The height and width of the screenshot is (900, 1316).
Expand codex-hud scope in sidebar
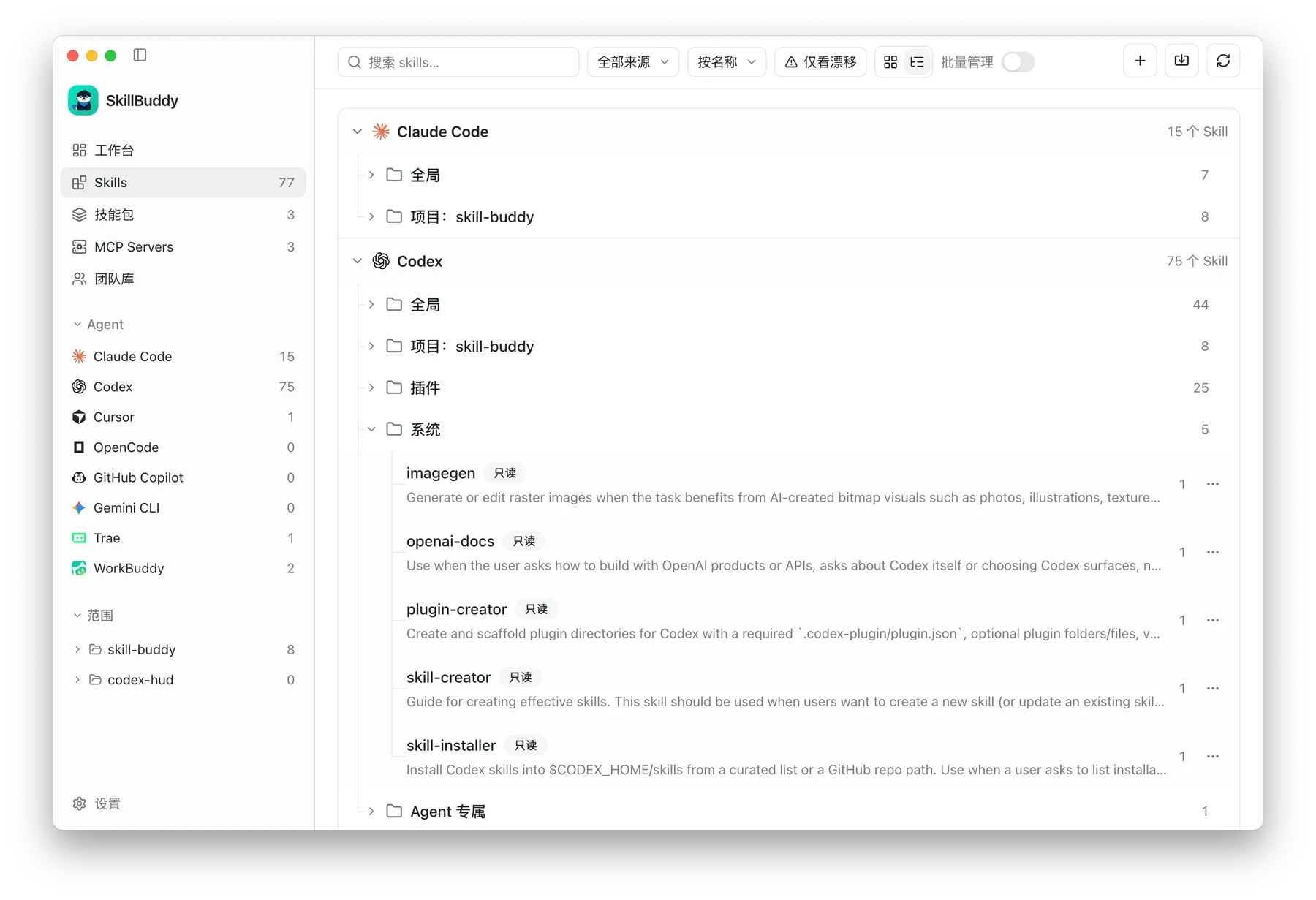coord(77,680)
